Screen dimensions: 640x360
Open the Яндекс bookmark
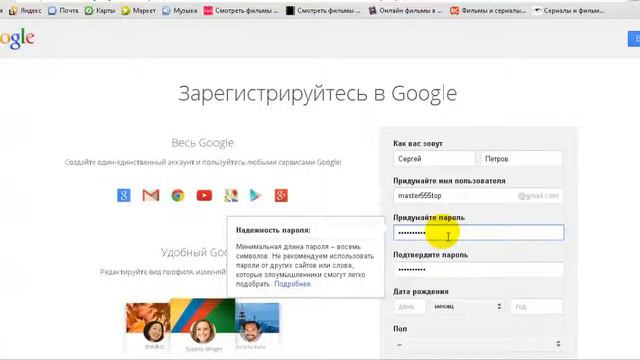point(25,11)
